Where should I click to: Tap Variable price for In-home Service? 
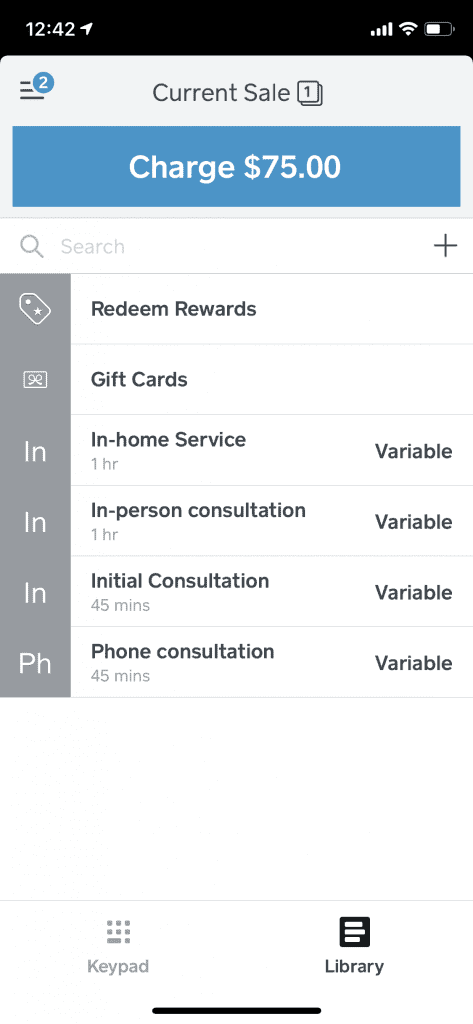tap(414, 451)
